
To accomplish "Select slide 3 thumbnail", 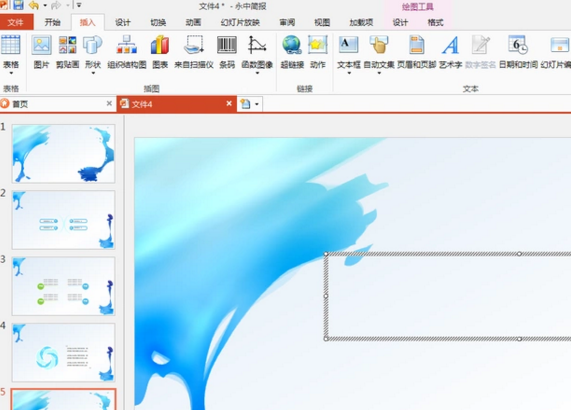I will point(63,286).
